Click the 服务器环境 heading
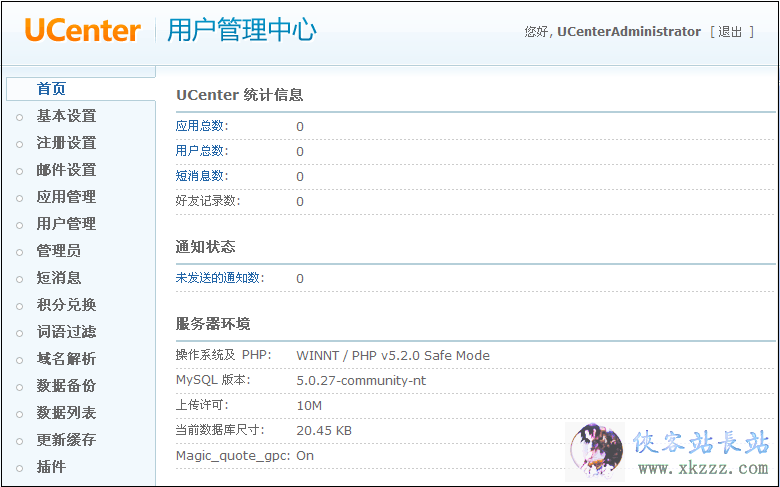This screenshot has width=780, height=487. [x=213, y=324]
